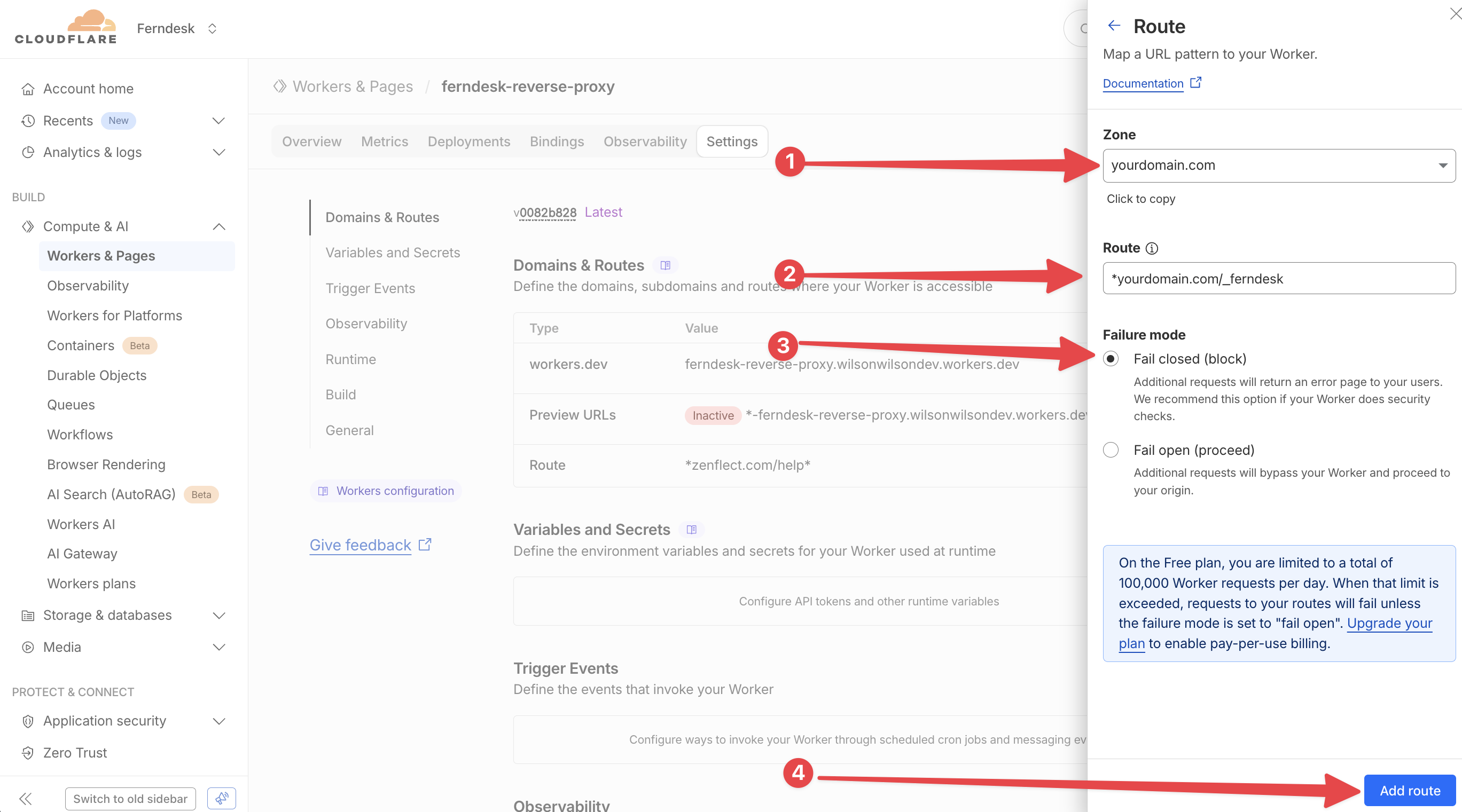Screen dimensions: 1462x812
Task: Click the Account home house icon
Action: click(28, 89)
